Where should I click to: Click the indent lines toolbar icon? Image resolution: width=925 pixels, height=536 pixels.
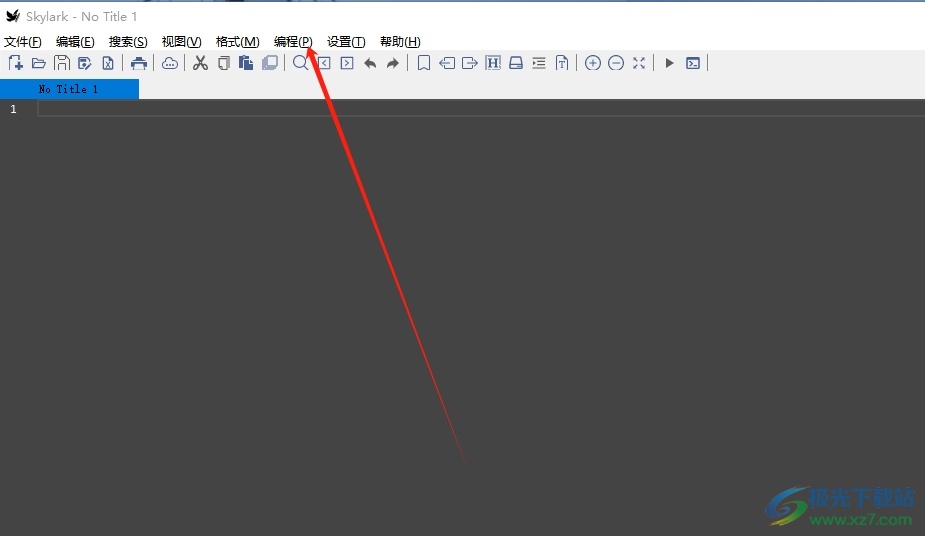(539, 63)
